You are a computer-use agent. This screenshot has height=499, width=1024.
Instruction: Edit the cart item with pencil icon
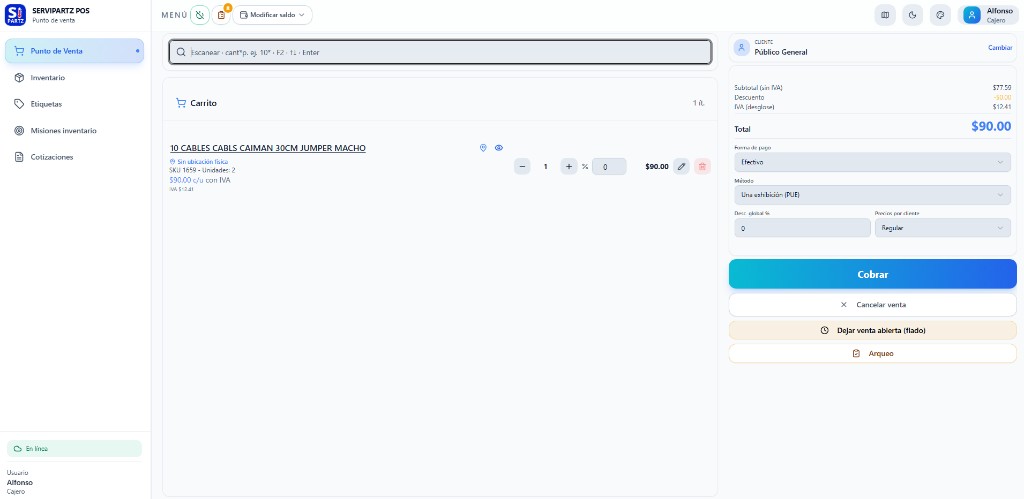(681, 167)
